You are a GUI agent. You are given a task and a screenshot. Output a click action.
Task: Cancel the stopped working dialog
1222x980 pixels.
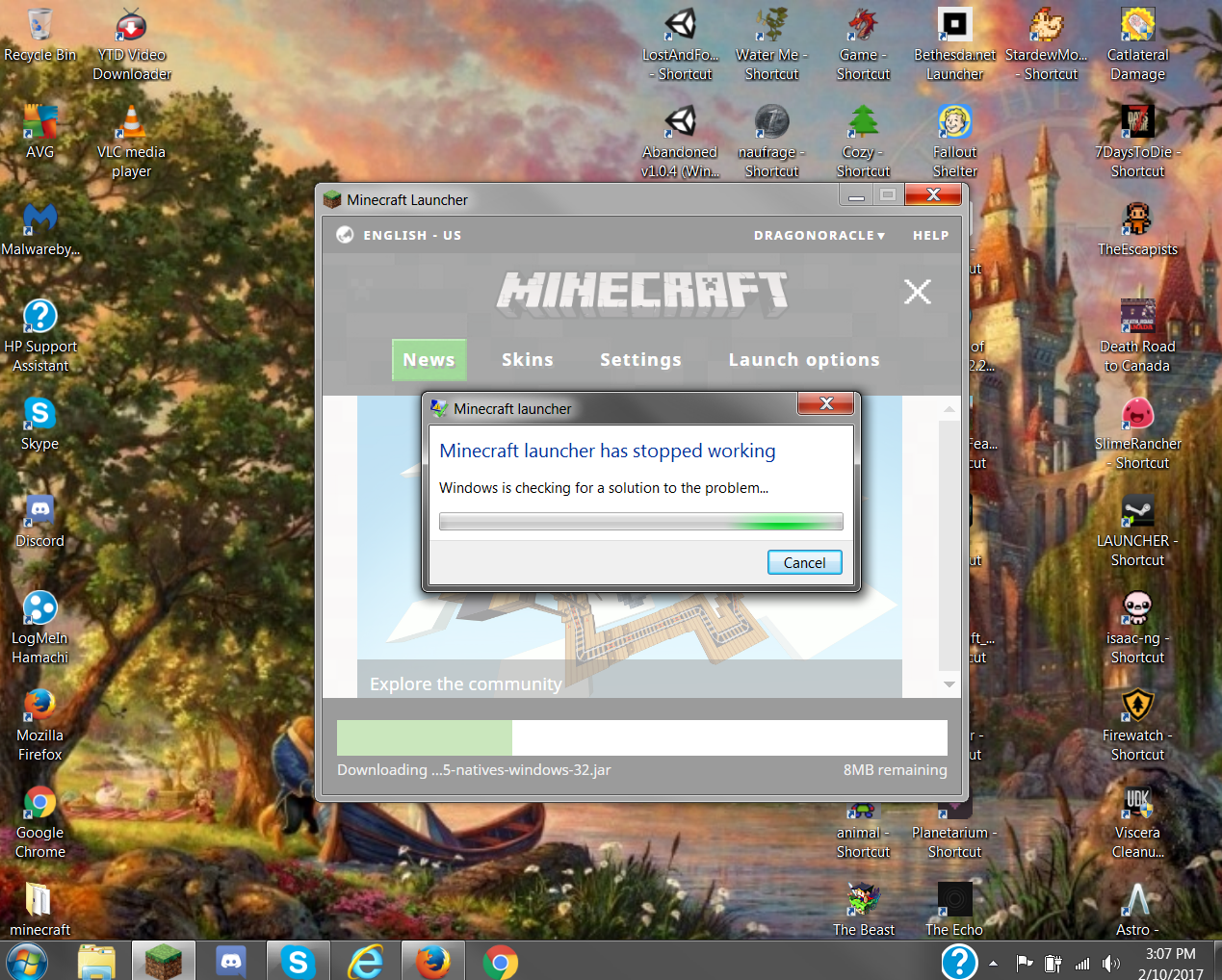(805, 562)
